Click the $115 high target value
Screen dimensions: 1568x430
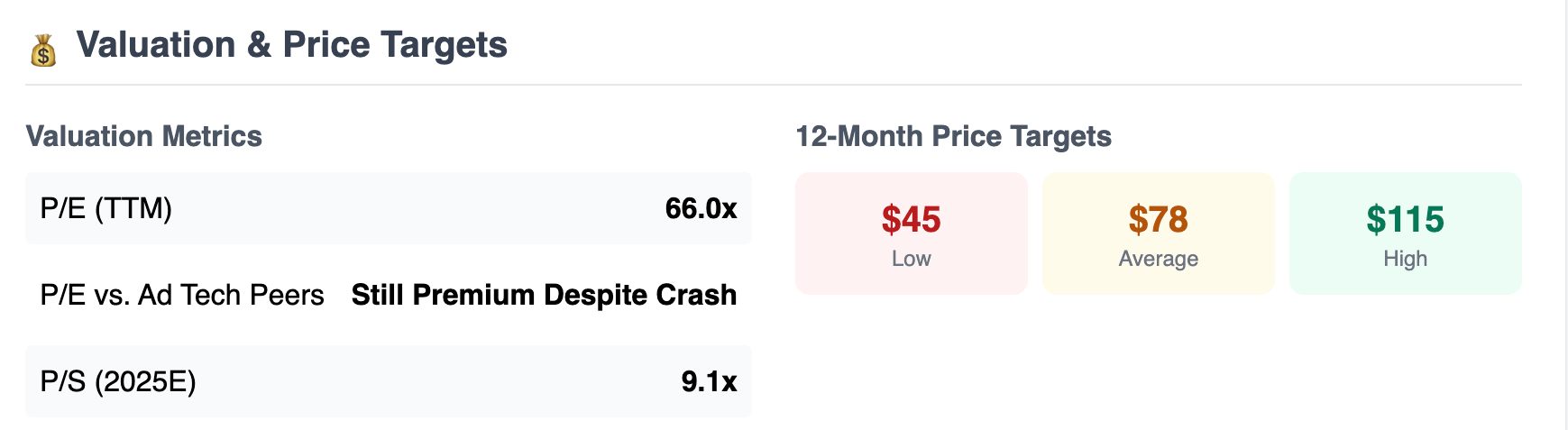coord(1406,219)
